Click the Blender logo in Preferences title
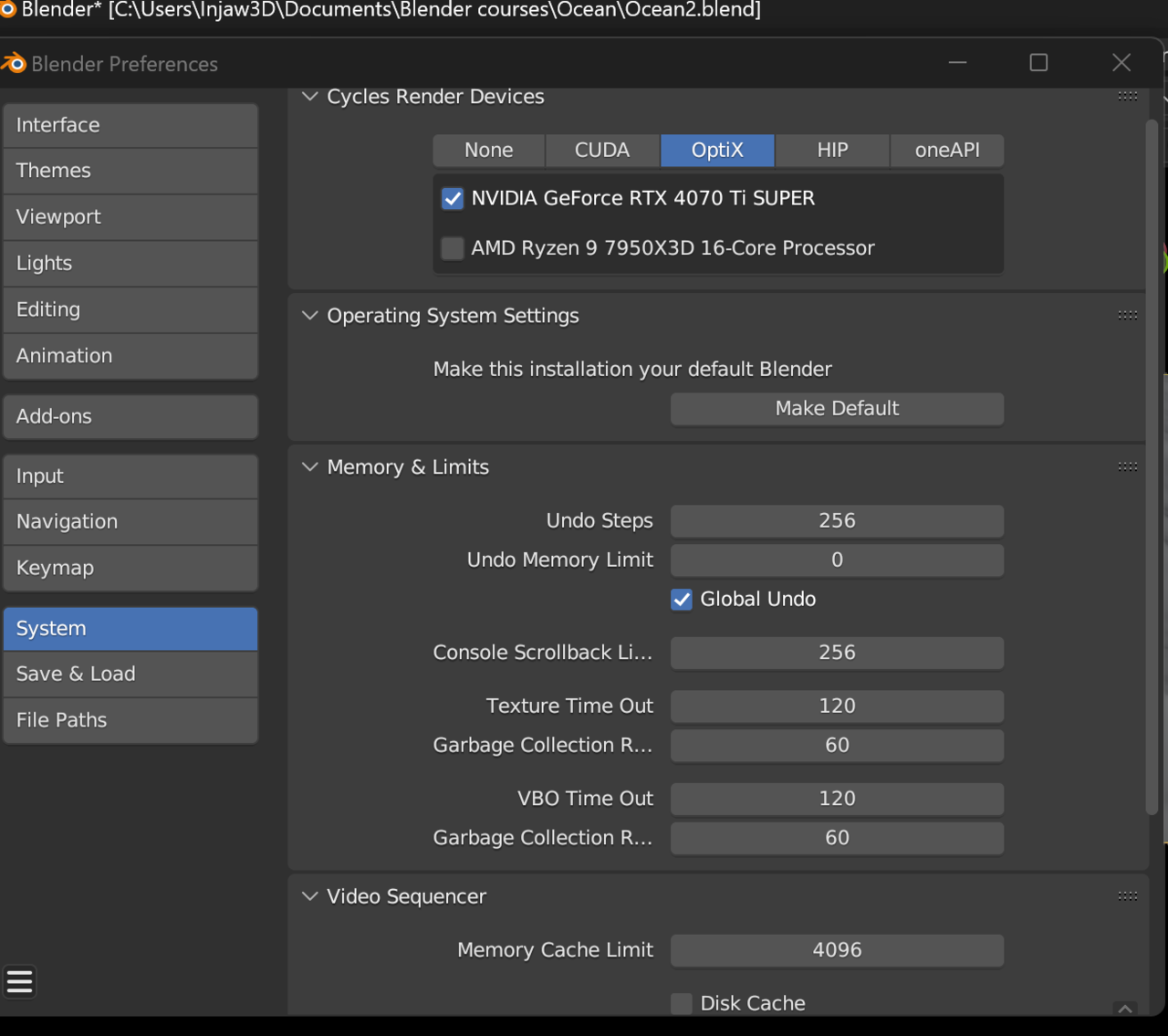This screenshot has width=1168, height=1036. pos(14,63)
